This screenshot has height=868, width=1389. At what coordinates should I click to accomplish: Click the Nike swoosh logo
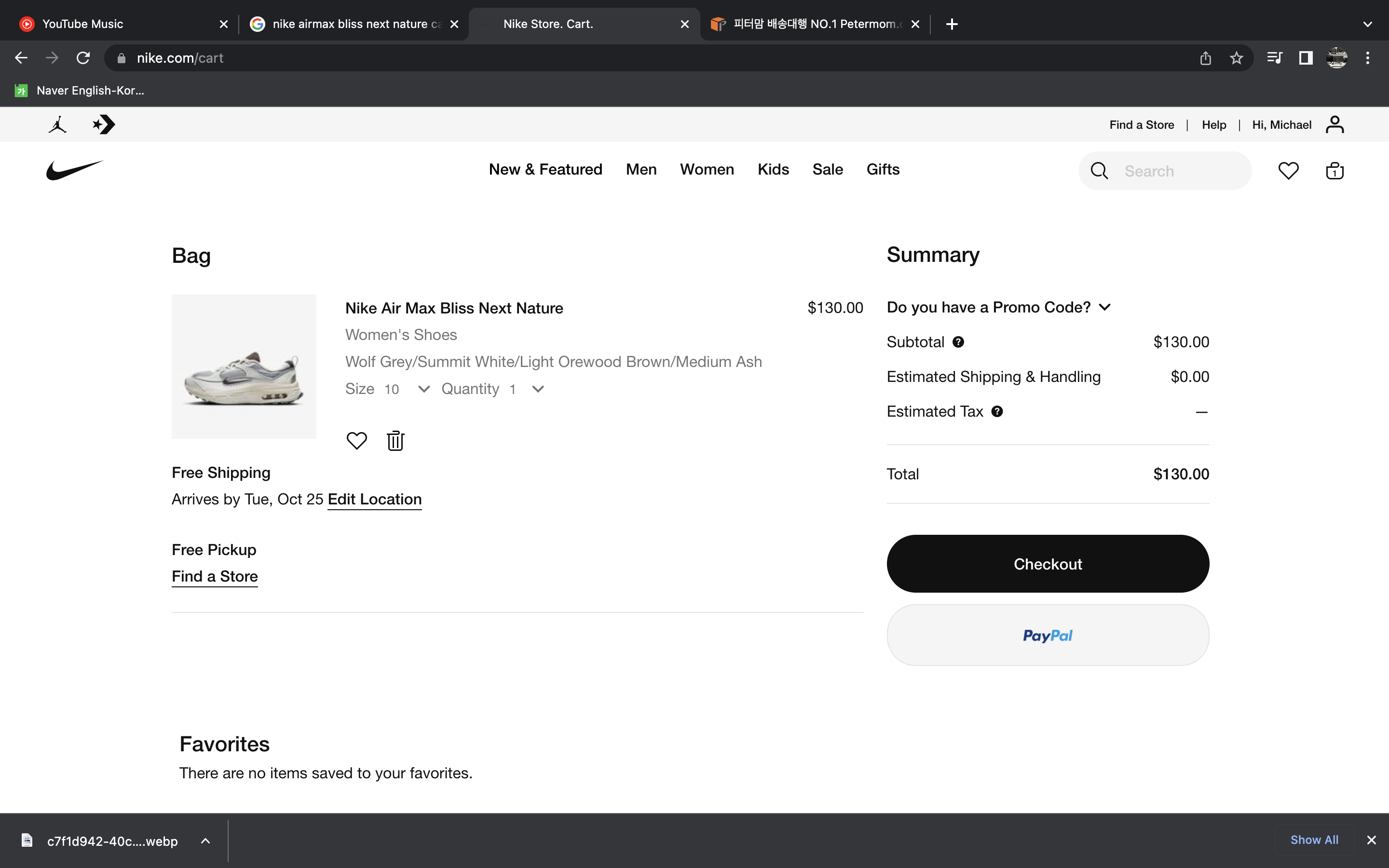pyautogui.click(x=75, y=170)
